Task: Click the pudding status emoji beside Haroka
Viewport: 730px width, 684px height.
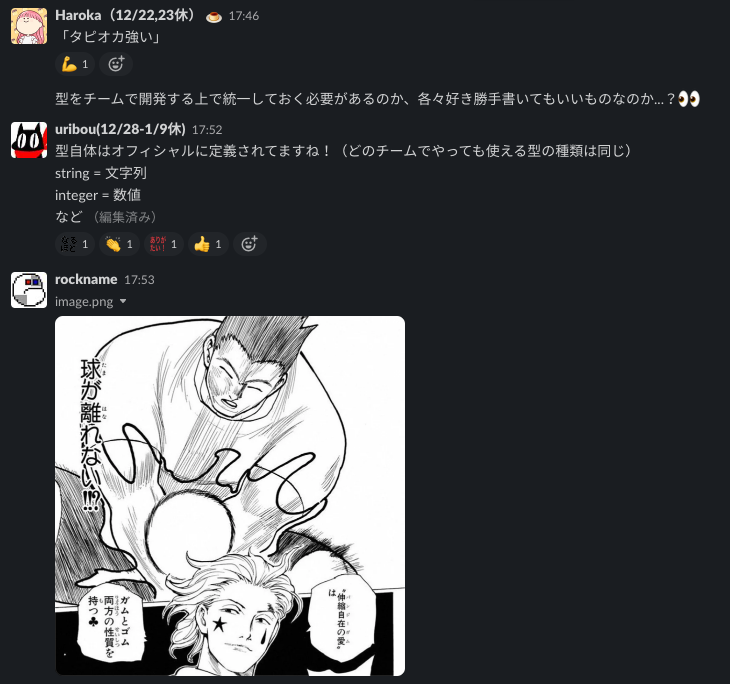Action: (214, 17)
